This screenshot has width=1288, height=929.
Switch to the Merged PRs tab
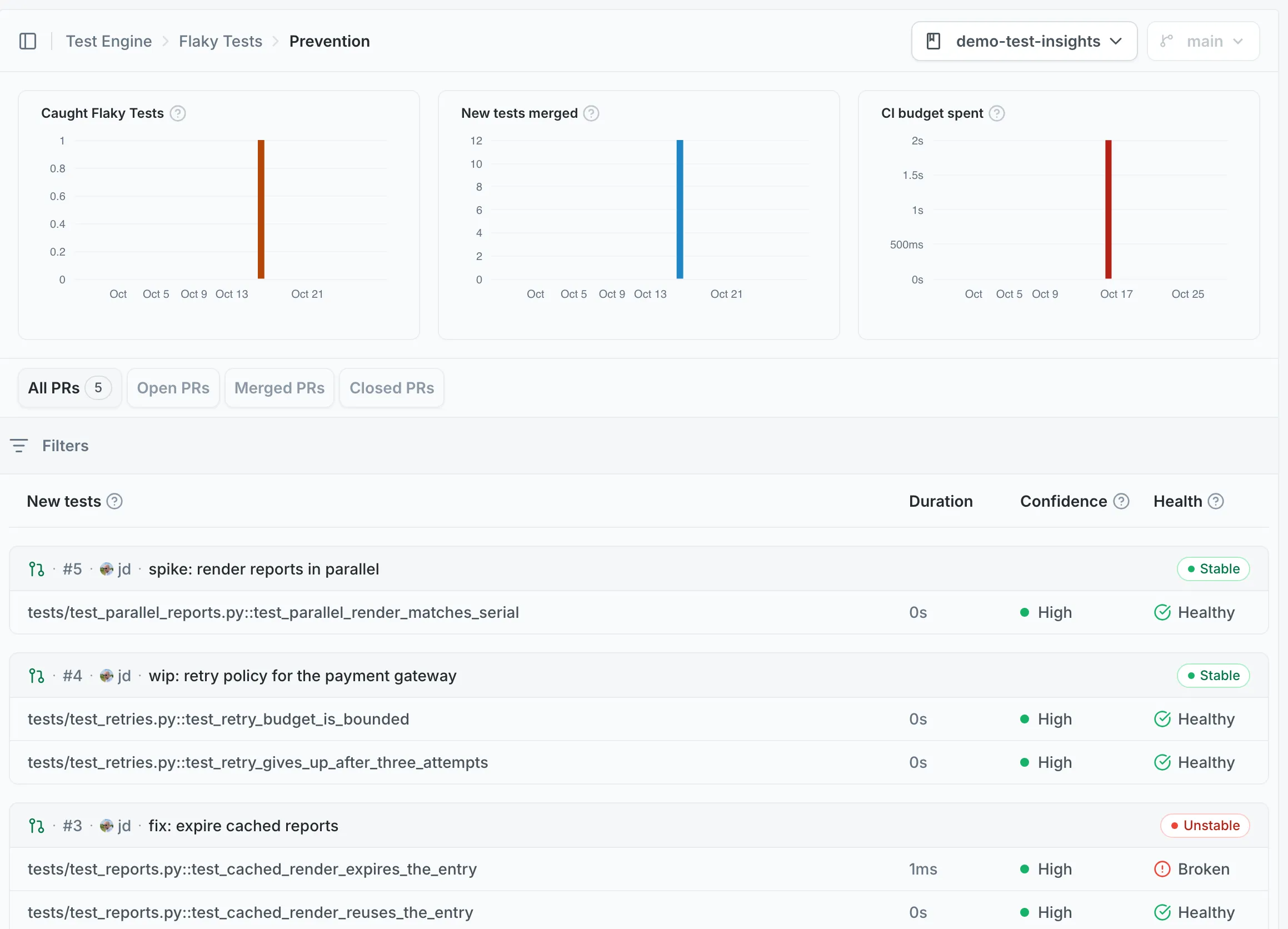point(279,388)
